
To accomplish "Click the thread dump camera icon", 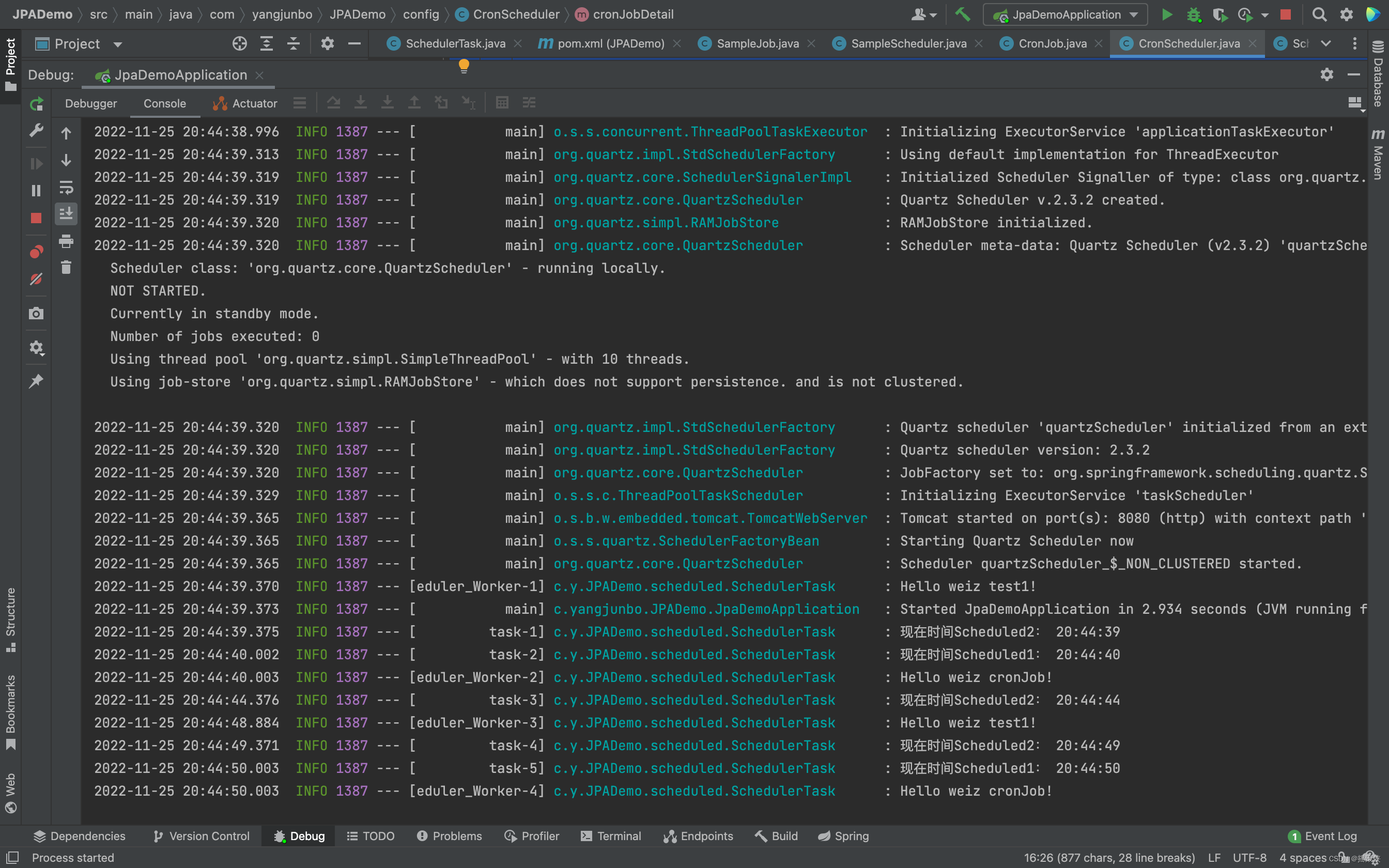I will pos(36,314).
